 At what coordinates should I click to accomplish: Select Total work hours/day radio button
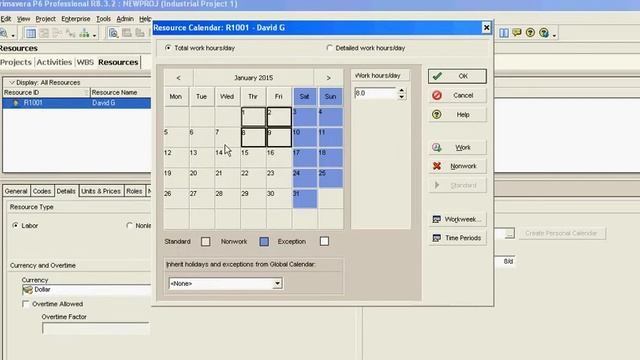click(168, 48)
